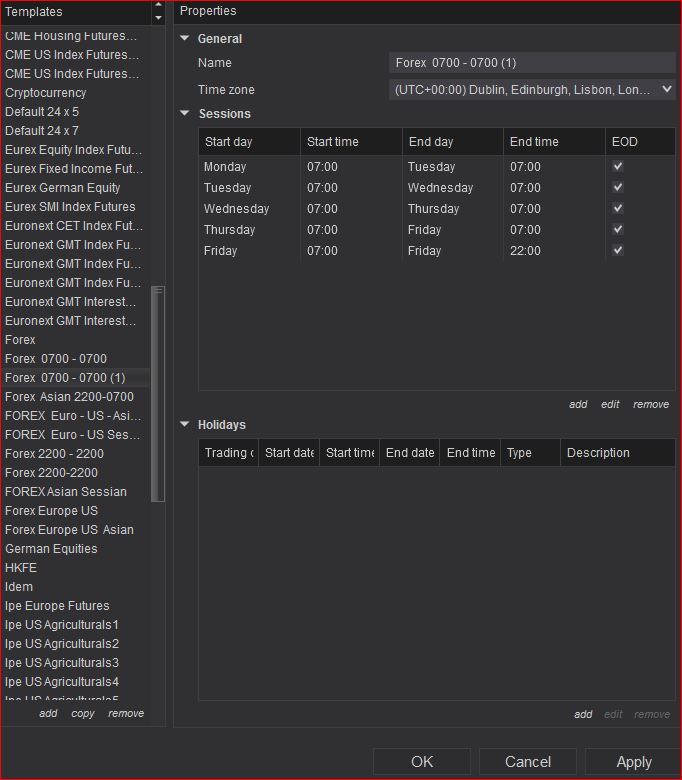Click the Templates list scroll-down arrow
This screenshot has width=682, height=780.
point(158,18)
